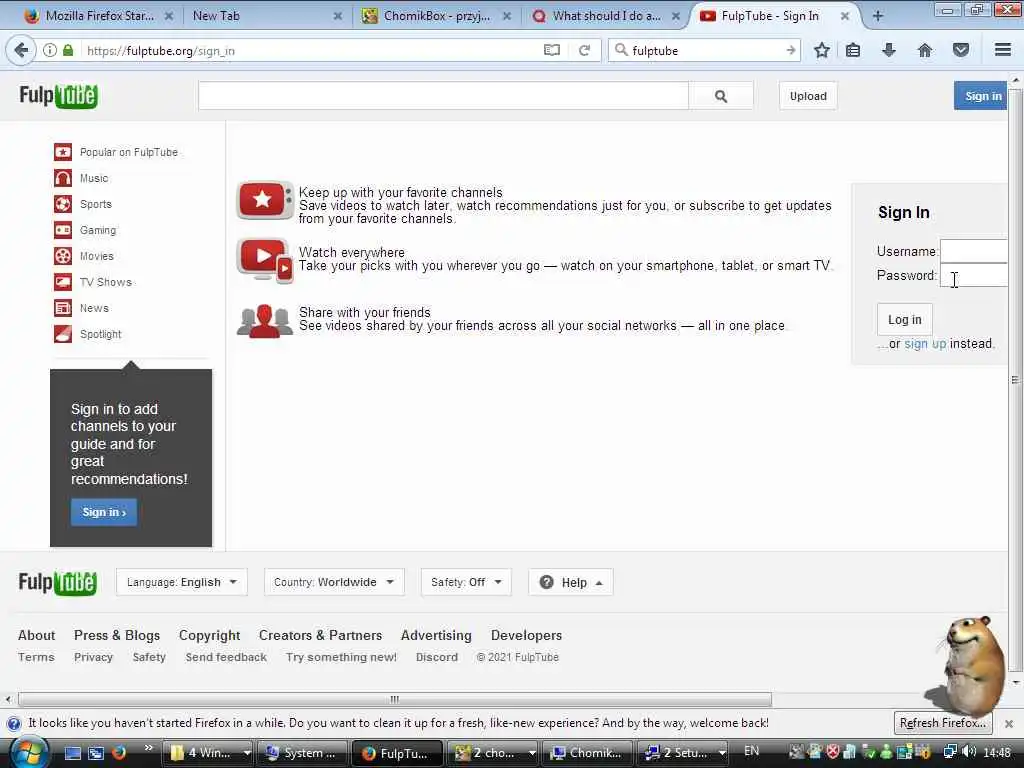1024x768 pixels.
Task: Click Sign in button in guide box
Action: tap(104, 512)
